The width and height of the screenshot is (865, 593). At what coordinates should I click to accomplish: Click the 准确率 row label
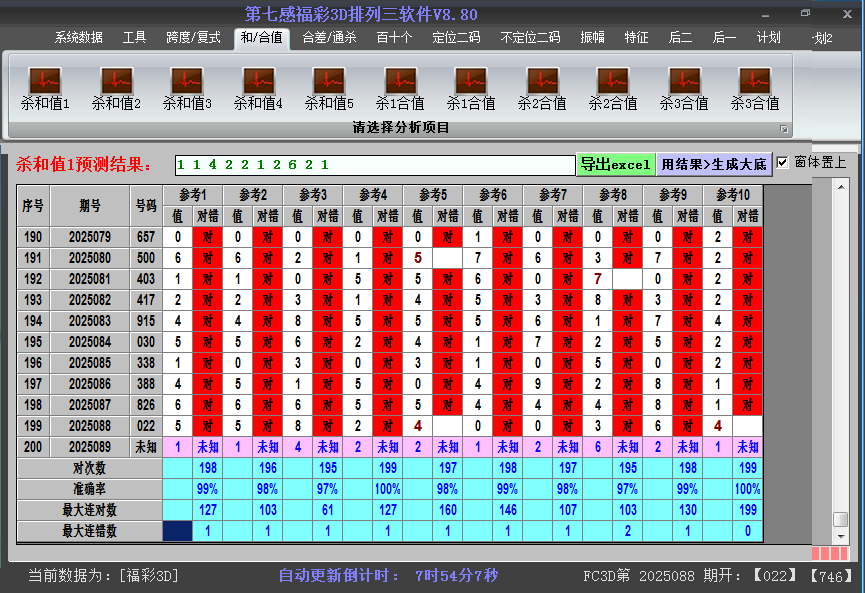pos(89,489)
